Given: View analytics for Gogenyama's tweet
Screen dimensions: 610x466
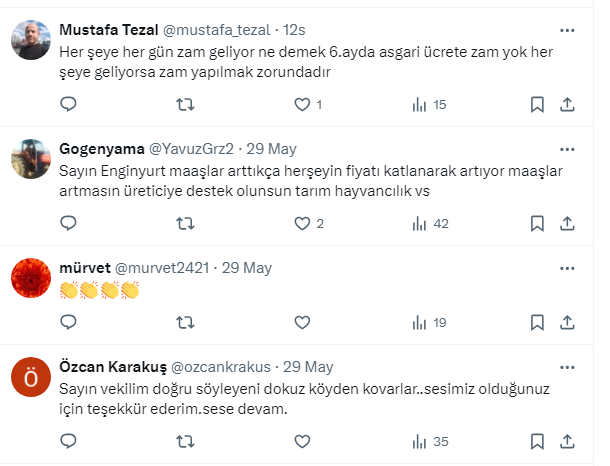Looking at the screenshot, I should pyautogui.click(x=419, y=223).
